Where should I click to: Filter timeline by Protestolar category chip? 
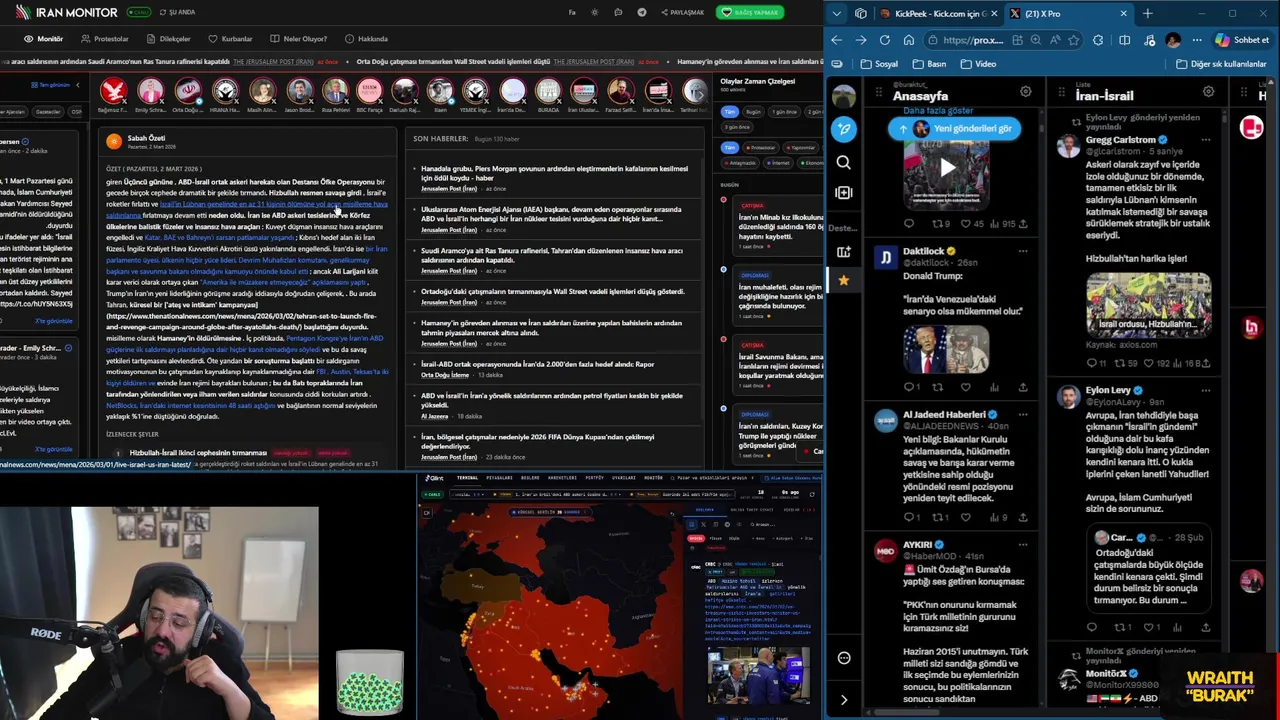click(x=761, y=147)
